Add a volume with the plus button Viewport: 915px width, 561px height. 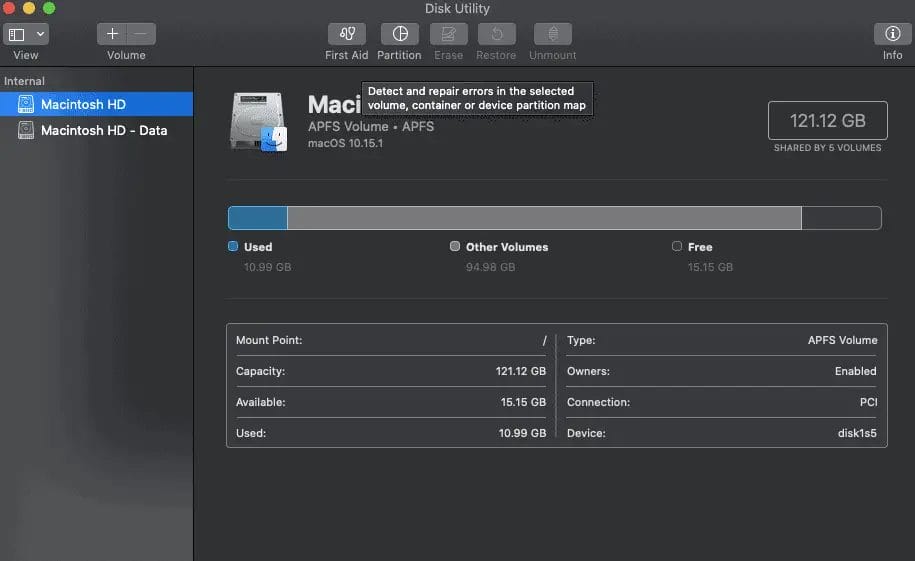pos(112,34)
